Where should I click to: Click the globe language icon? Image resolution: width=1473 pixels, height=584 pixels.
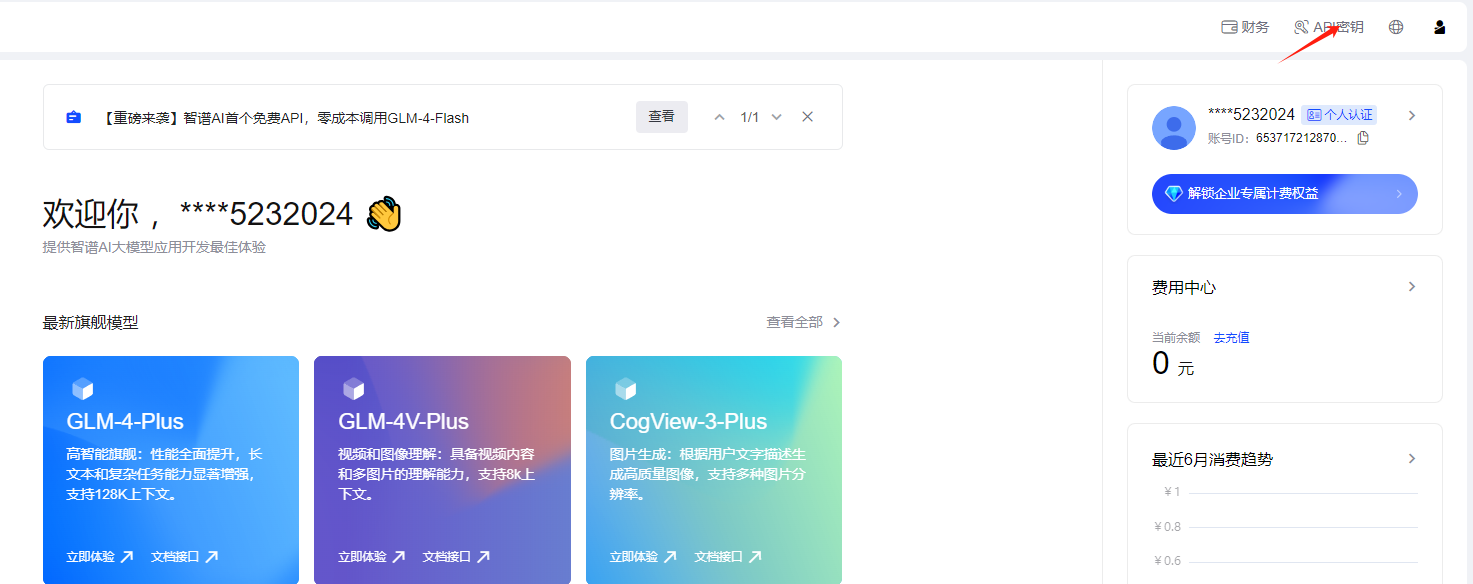coord(1396,27)
